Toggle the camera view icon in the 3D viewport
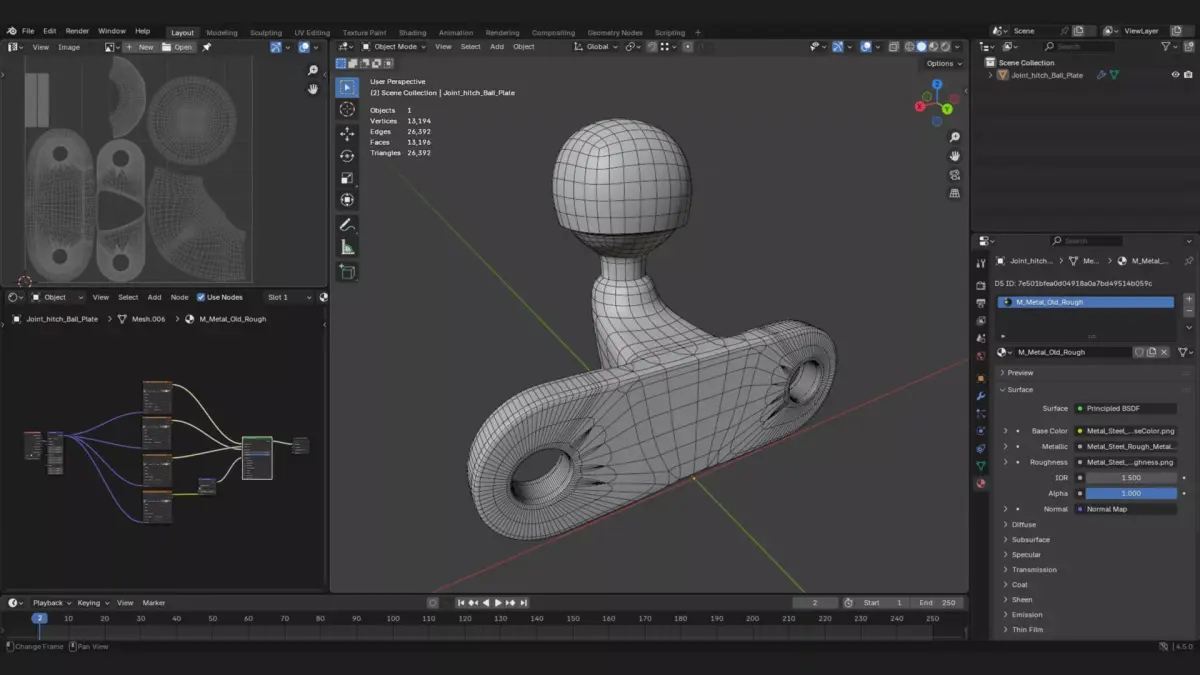The width and height of the screenshot is (1200, 675). coord(955,175)
